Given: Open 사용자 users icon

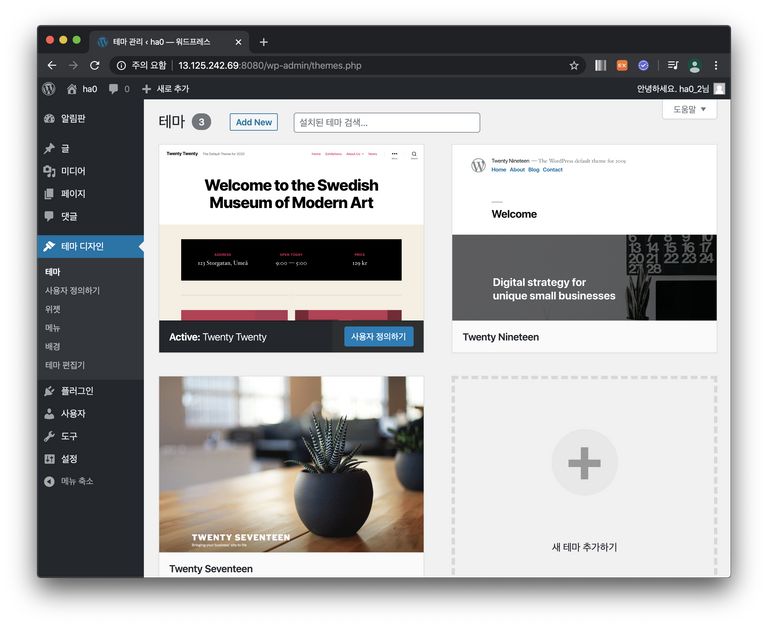Looking at the screenshot, I should tap(49, 413).
